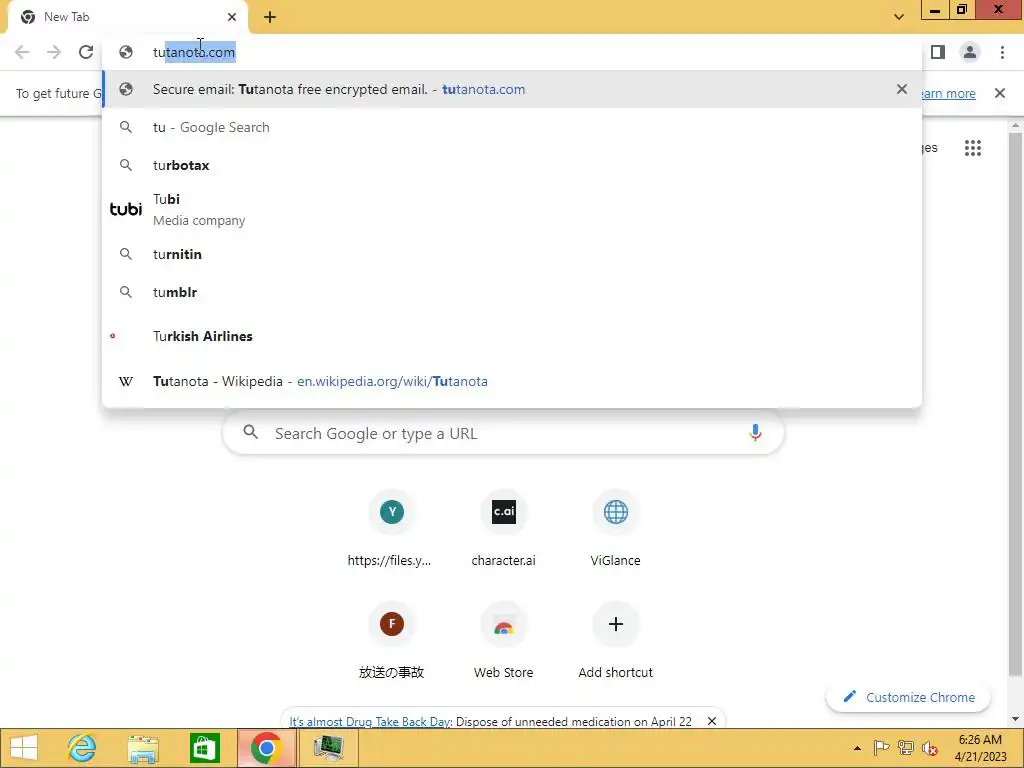Dismiss the info bar with its X
Screen dimensions: 1024x768
click(1000, 93)
